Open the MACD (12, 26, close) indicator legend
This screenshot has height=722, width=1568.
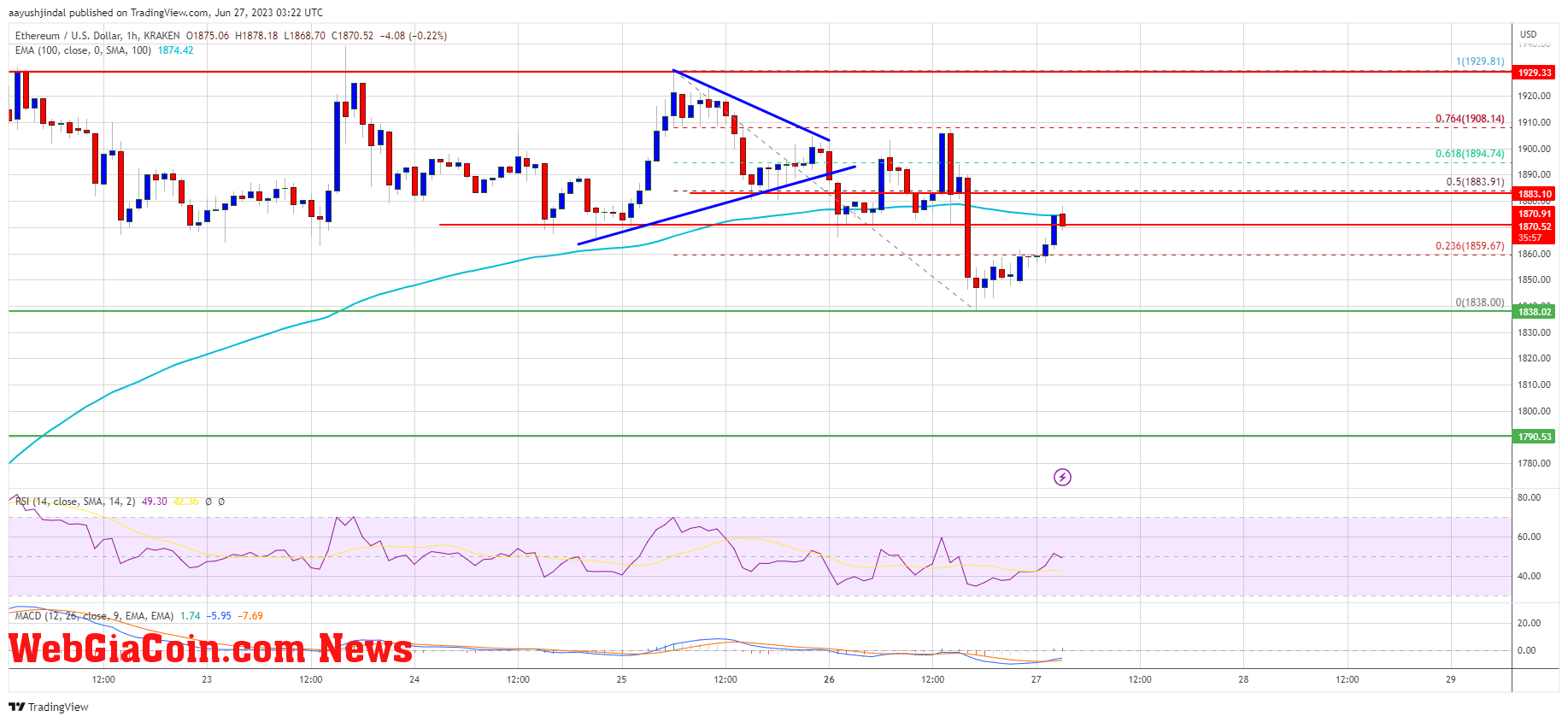[94, 616]
